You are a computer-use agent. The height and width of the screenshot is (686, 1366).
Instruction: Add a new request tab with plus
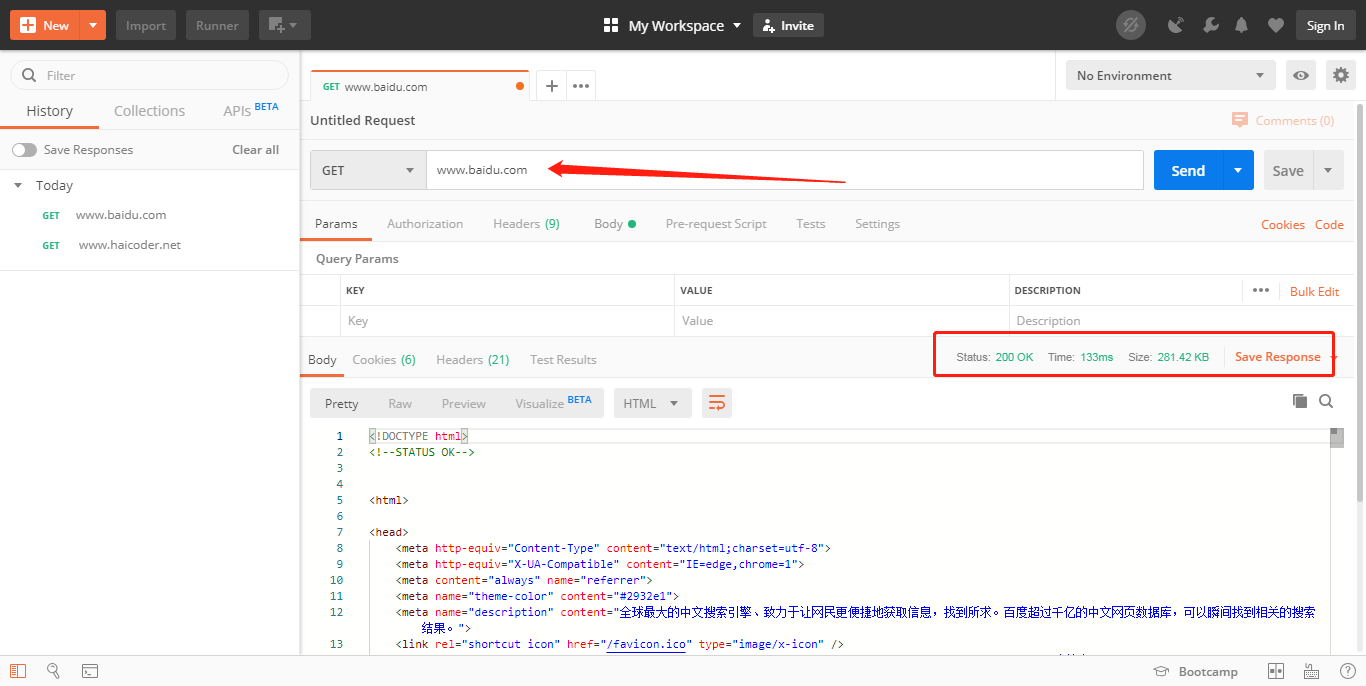pyautogui.click(x=551, y=86)
